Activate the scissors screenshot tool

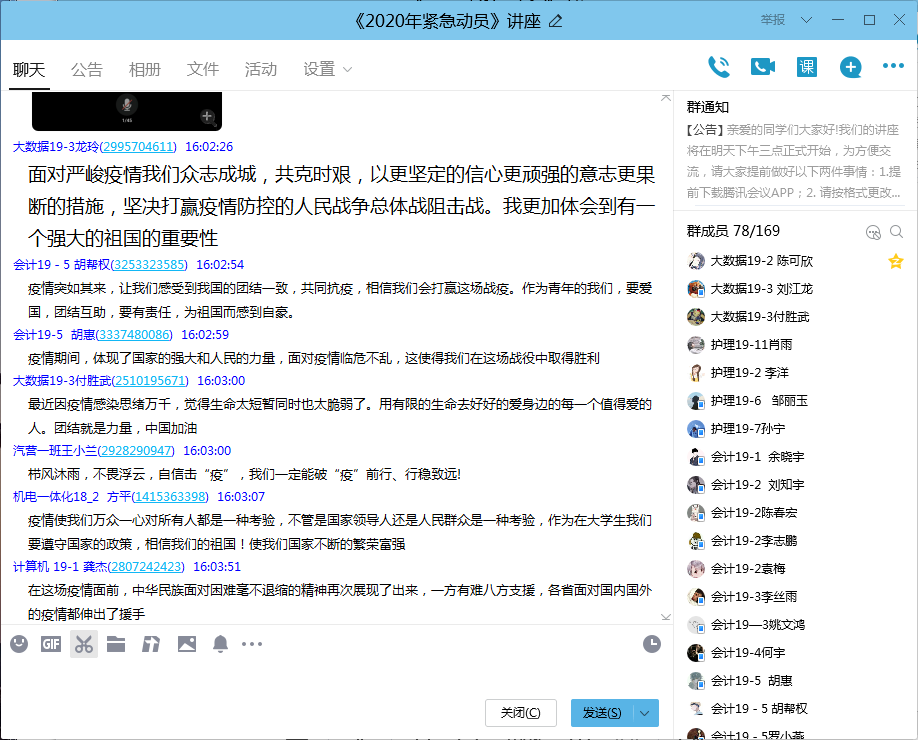point(84,644)
